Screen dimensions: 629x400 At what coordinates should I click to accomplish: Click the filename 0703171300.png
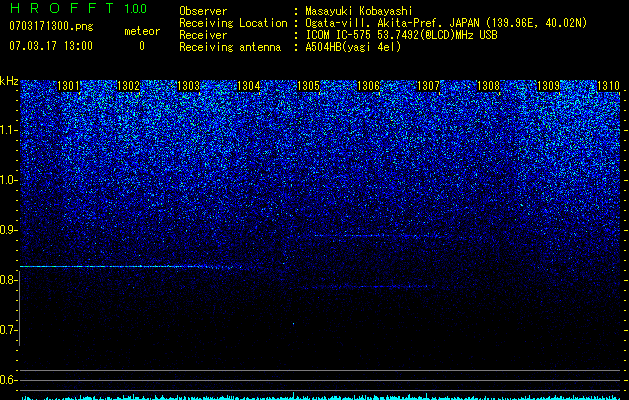[x=51, y=26]
